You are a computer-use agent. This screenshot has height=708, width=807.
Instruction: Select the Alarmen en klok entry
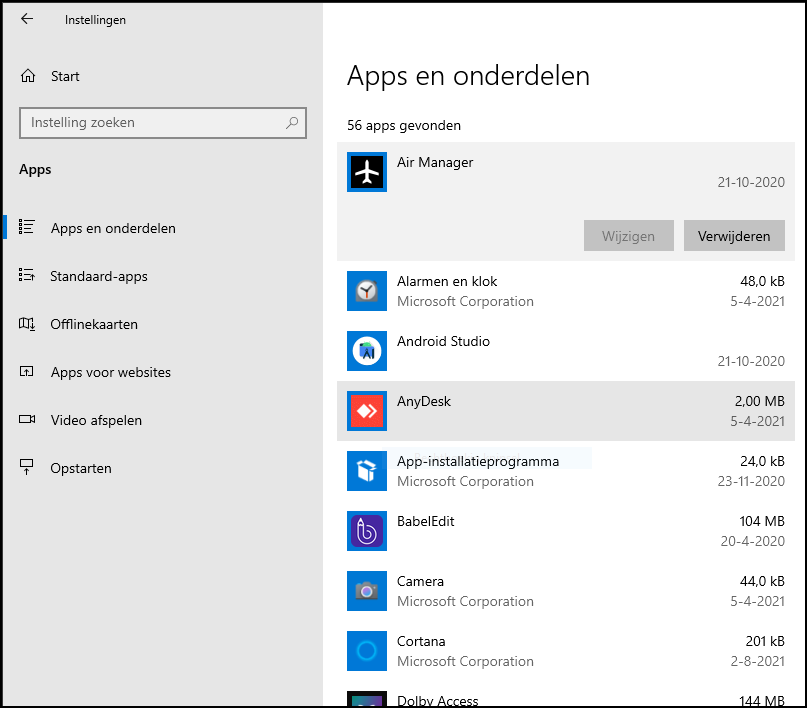click(x=566, y=291)
